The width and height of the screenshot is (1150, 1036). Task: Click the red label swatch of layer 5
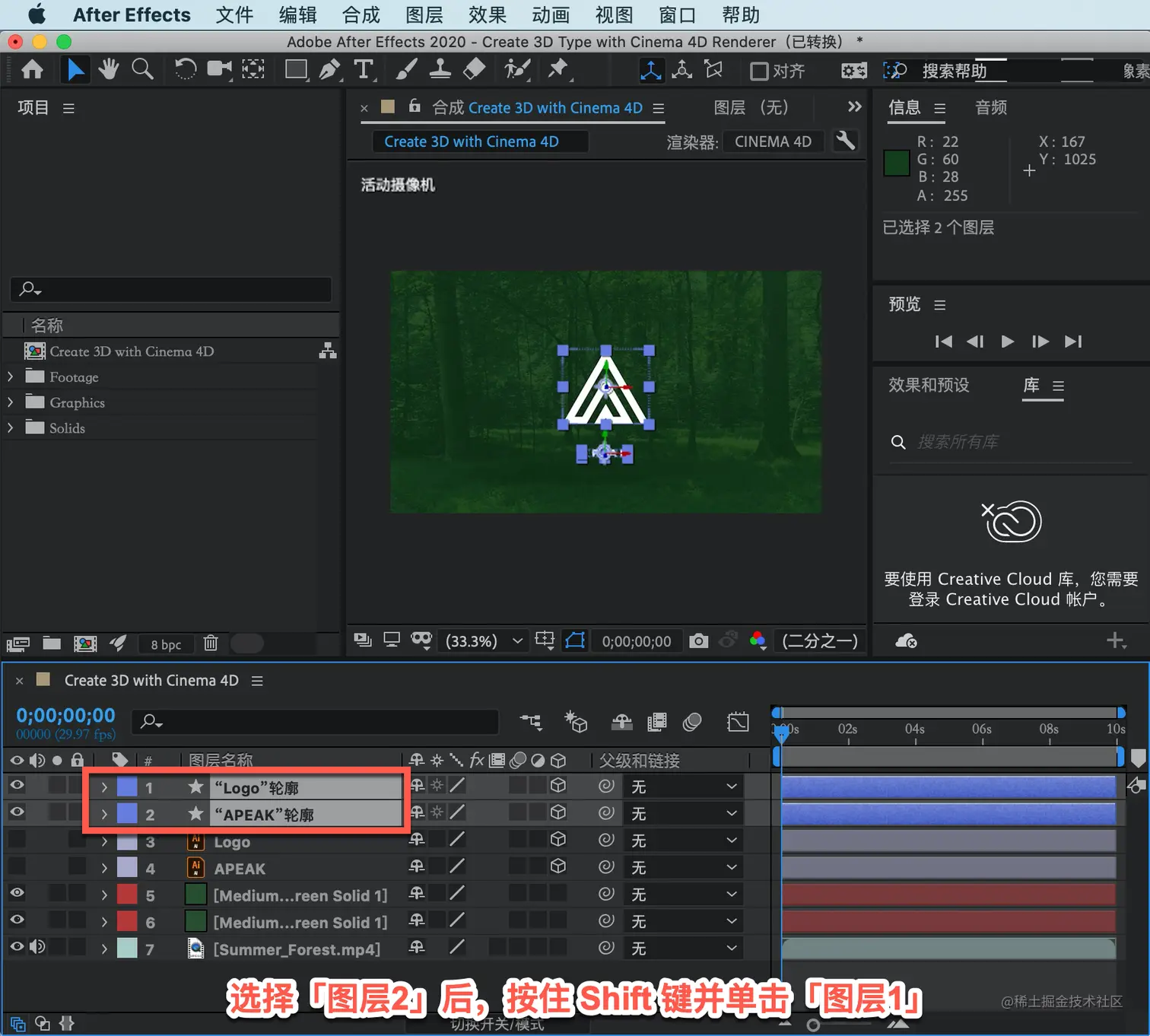(127, 895)
